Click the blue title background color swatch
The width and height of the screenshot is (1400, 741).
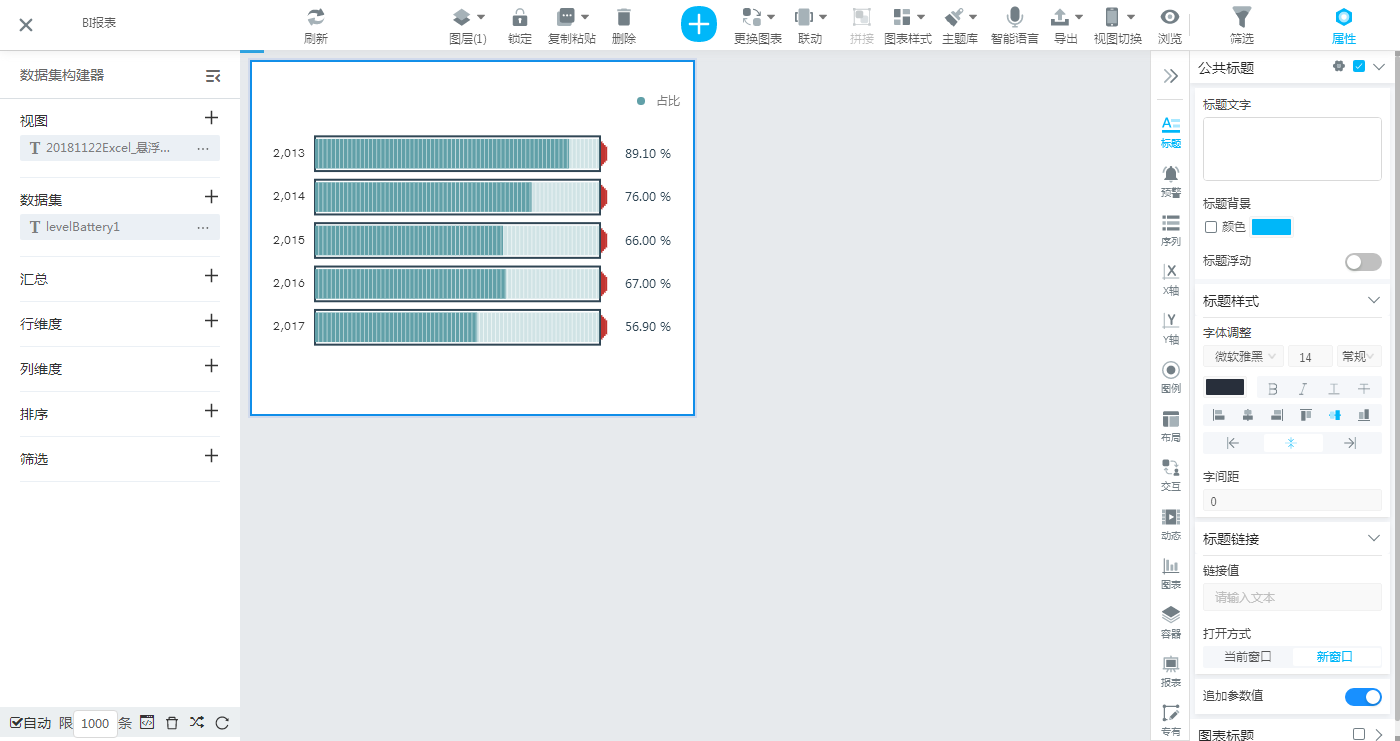click(1271, 228)
